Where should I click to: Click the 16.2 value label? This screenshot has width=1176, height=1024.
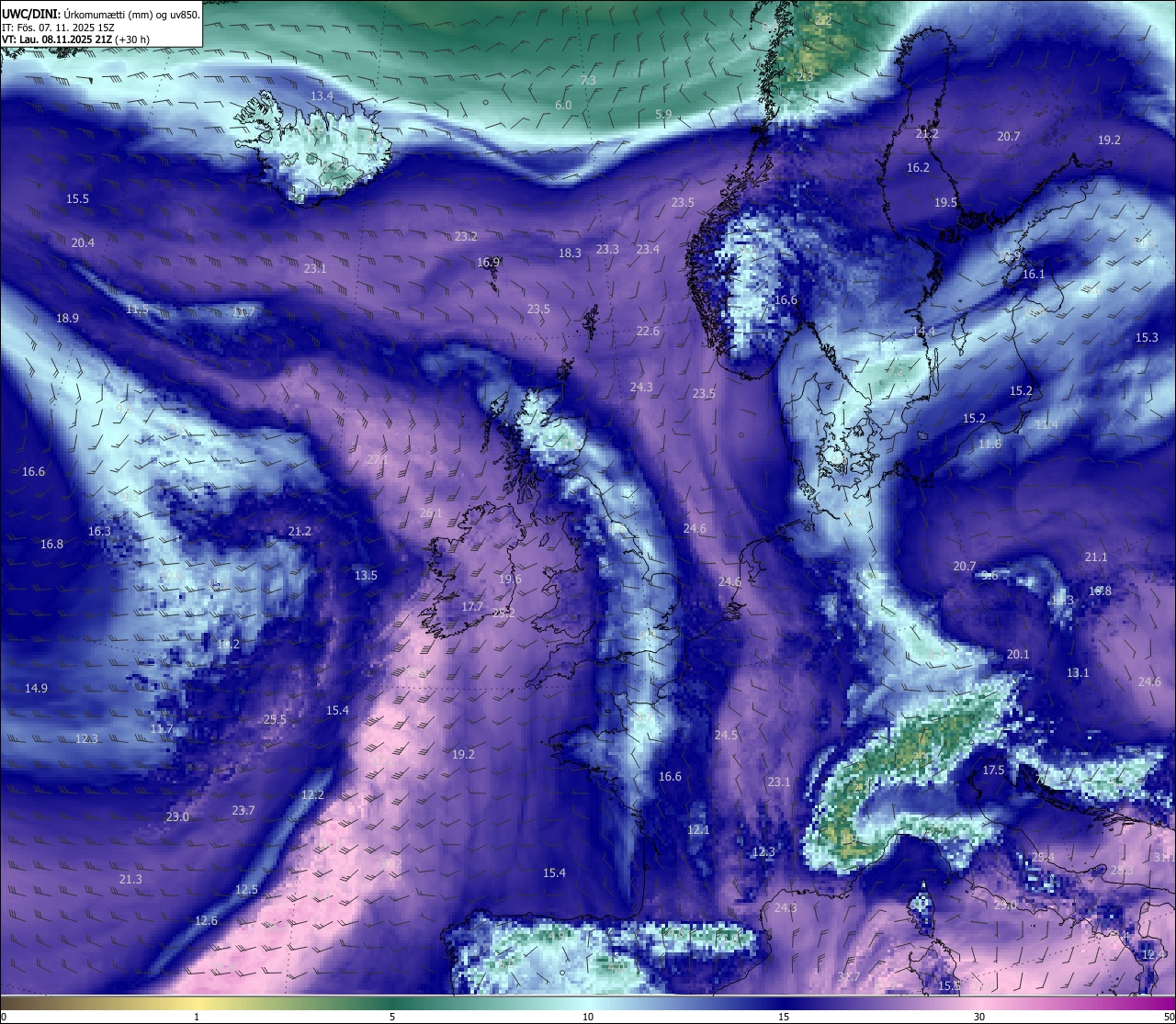(x=918, y=167)
